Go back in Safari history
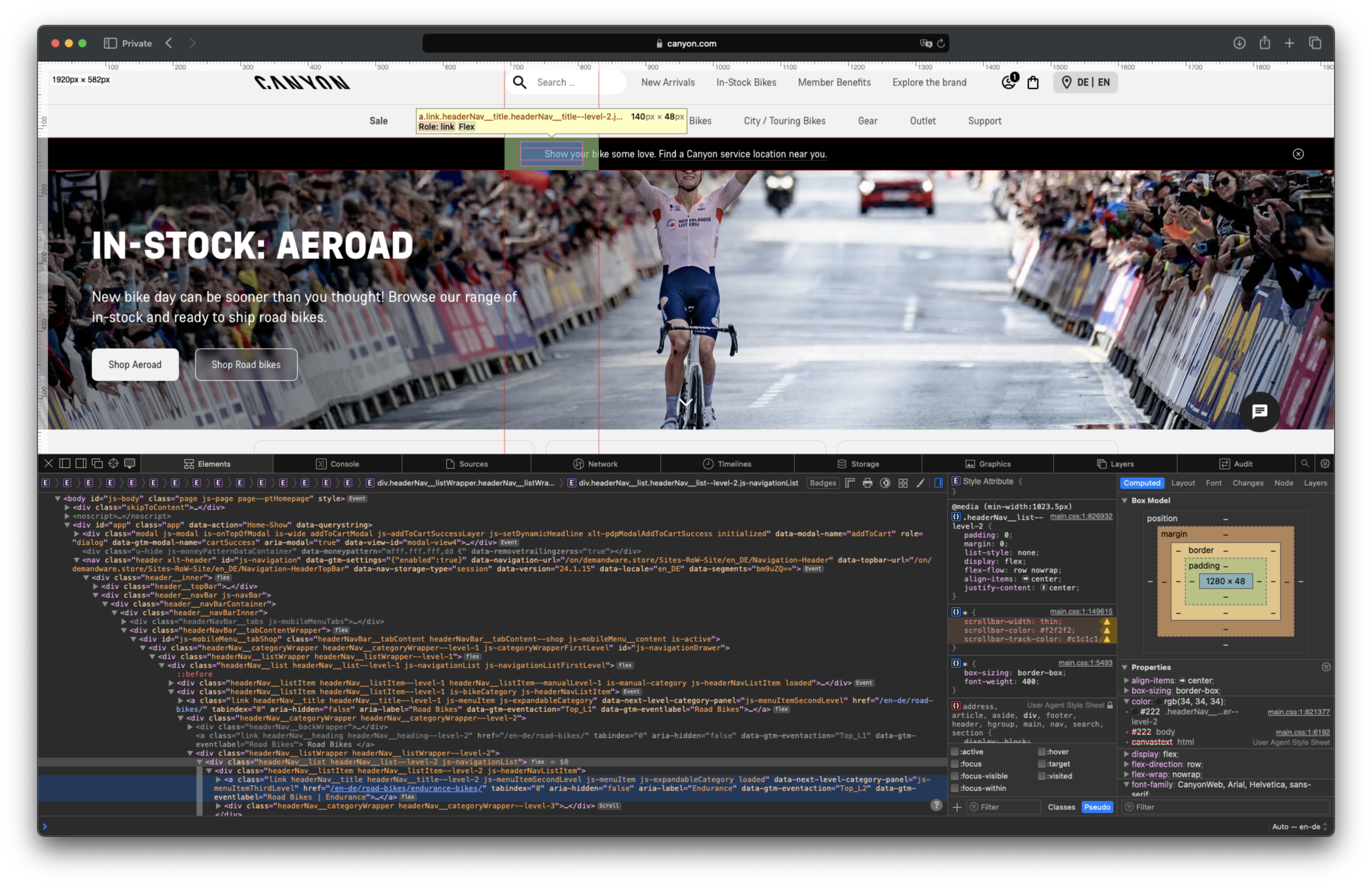This screenshot has width=1372, height=886. point(168,43)
